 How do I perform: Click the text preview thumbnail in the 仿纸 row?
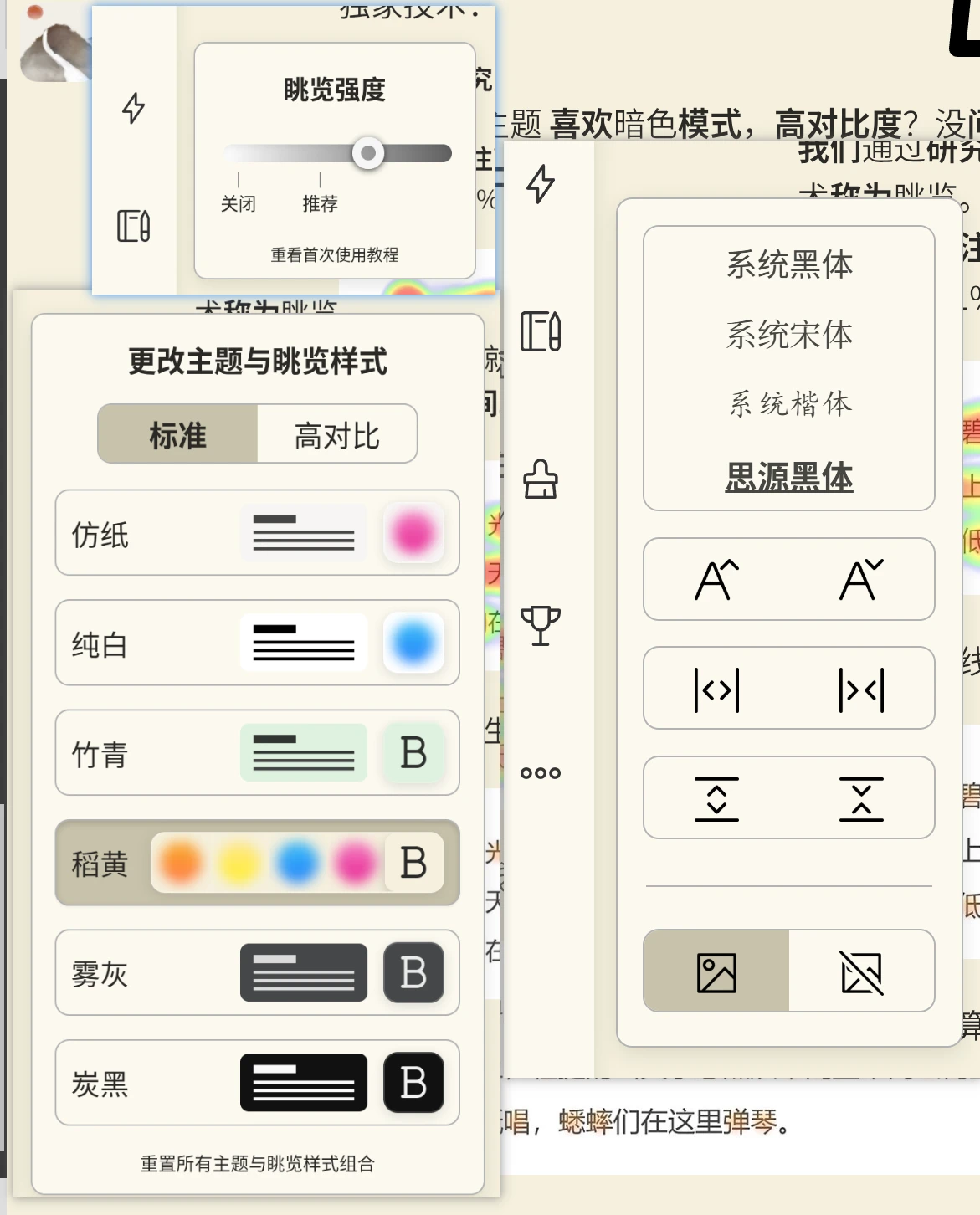point(304,533)
